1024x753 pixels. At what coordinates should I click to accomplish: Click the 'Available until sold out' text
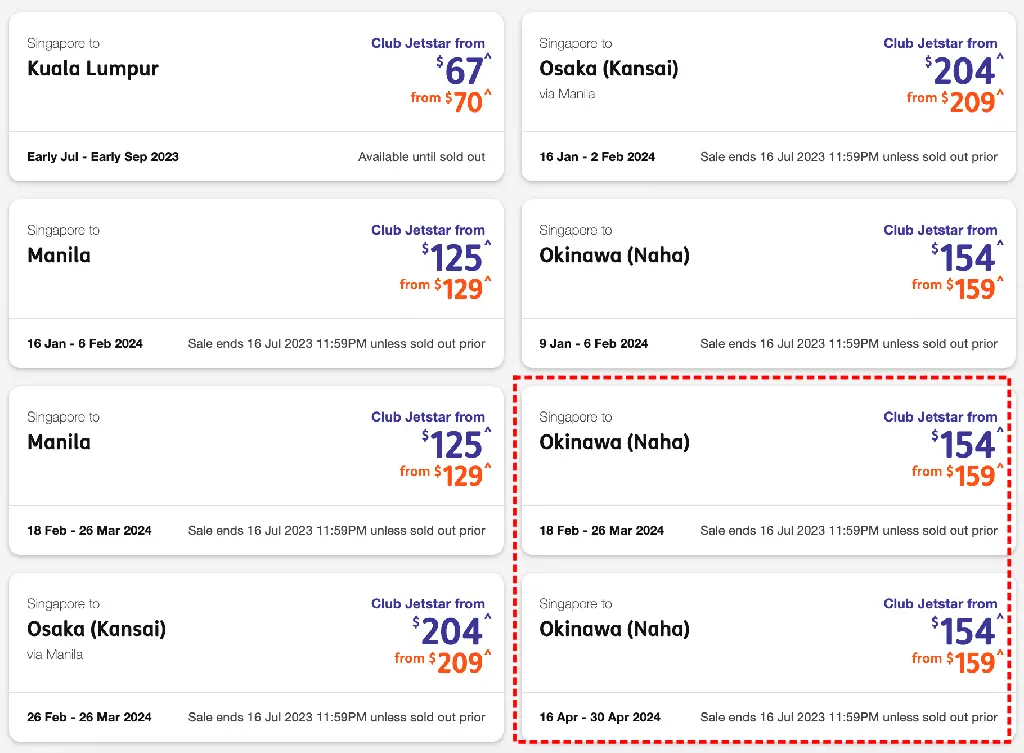(x=421, y=157)
